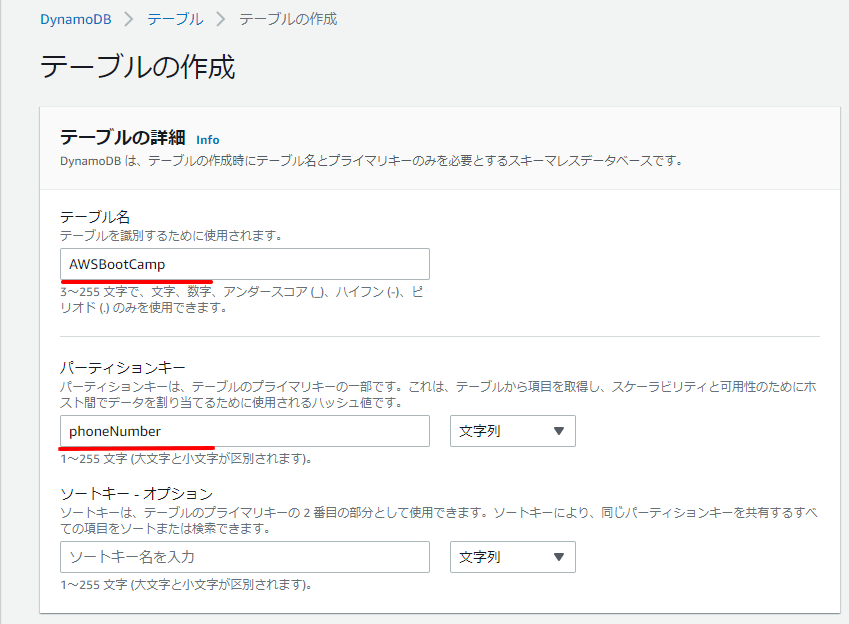Click the パーティションキー field label
The image size is (849, 624).
click(x=123, y=368)
